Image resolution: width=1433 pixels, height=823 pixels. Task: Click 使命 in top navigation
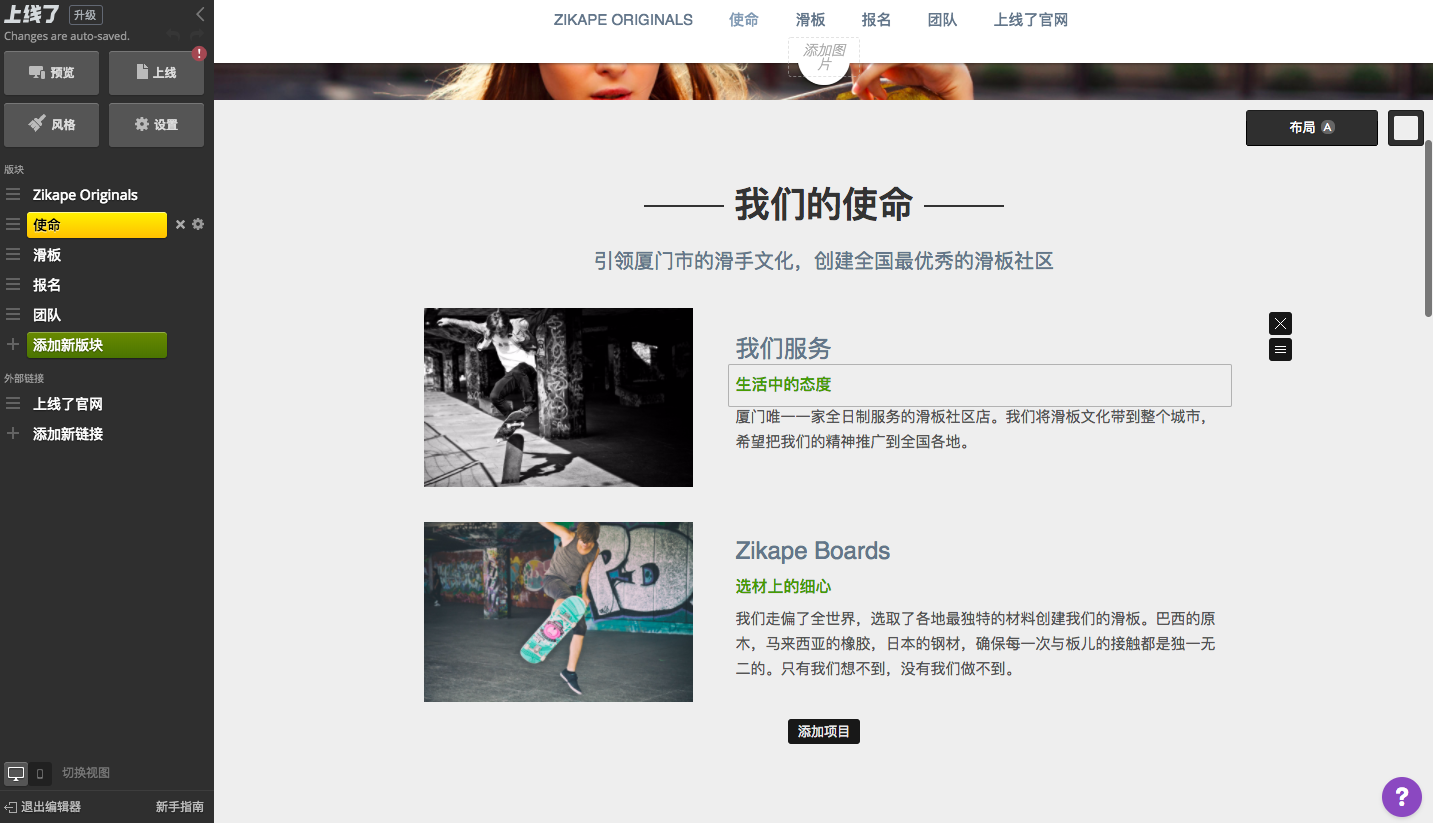tap(744, 20)
